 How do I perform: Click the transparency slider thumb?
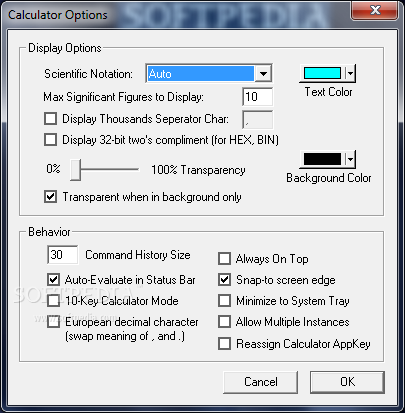(x=76, y=170)
